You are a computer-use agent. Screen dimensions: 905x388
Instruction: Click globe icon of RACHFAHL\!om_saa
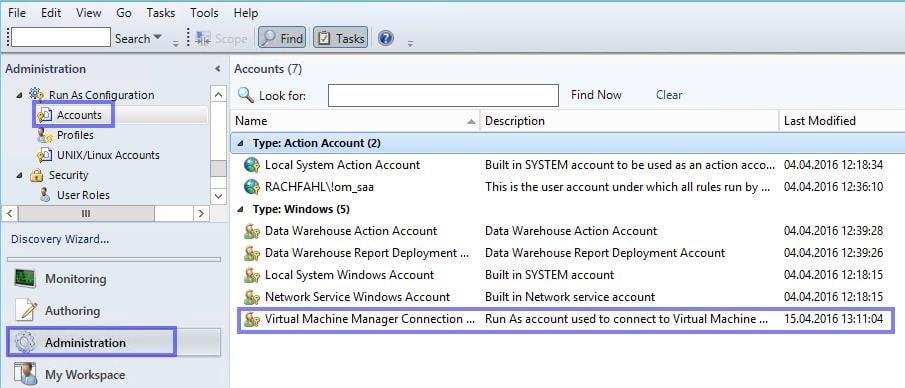[252, 187]
